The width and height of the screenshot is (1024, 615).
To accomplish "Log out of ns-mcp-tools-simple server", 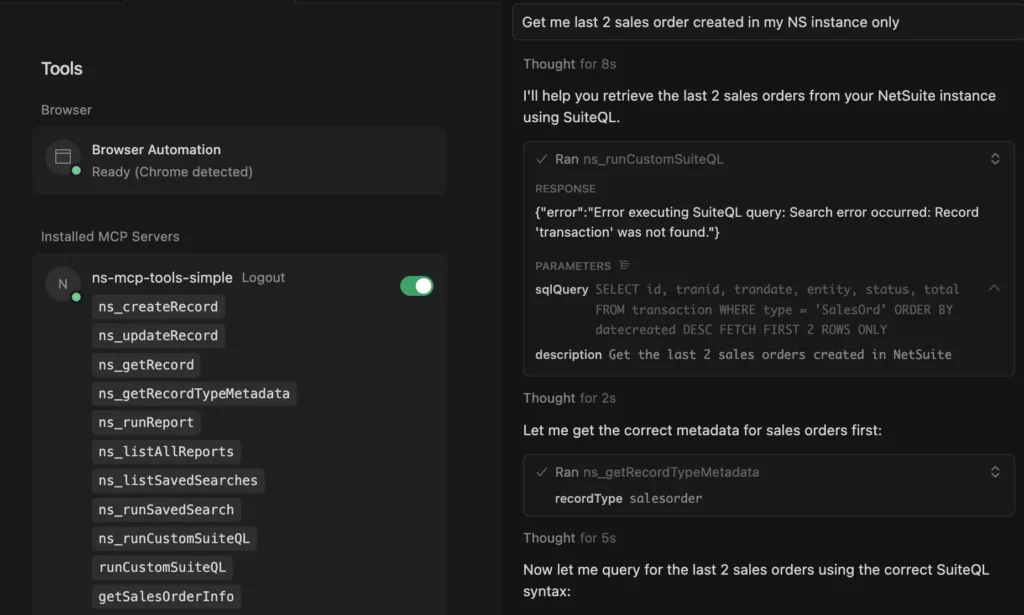I will pos(263,278).
